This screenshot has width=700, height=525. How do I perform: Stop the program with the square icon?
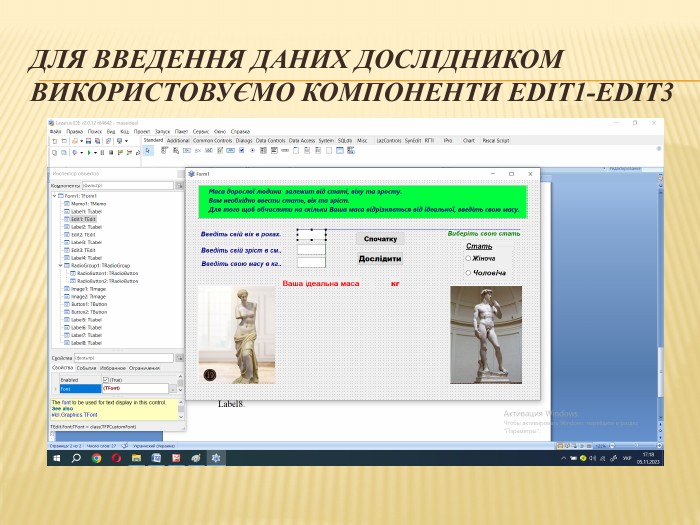pos(111,153)
